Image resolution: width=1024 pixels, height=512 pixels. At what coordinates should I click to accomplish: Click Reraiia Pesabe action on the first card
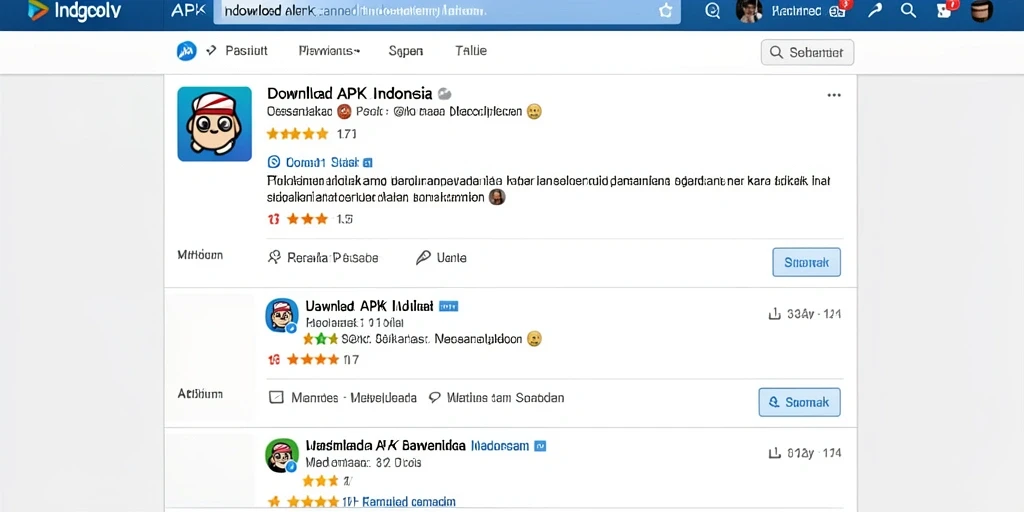tap(323, 258)
